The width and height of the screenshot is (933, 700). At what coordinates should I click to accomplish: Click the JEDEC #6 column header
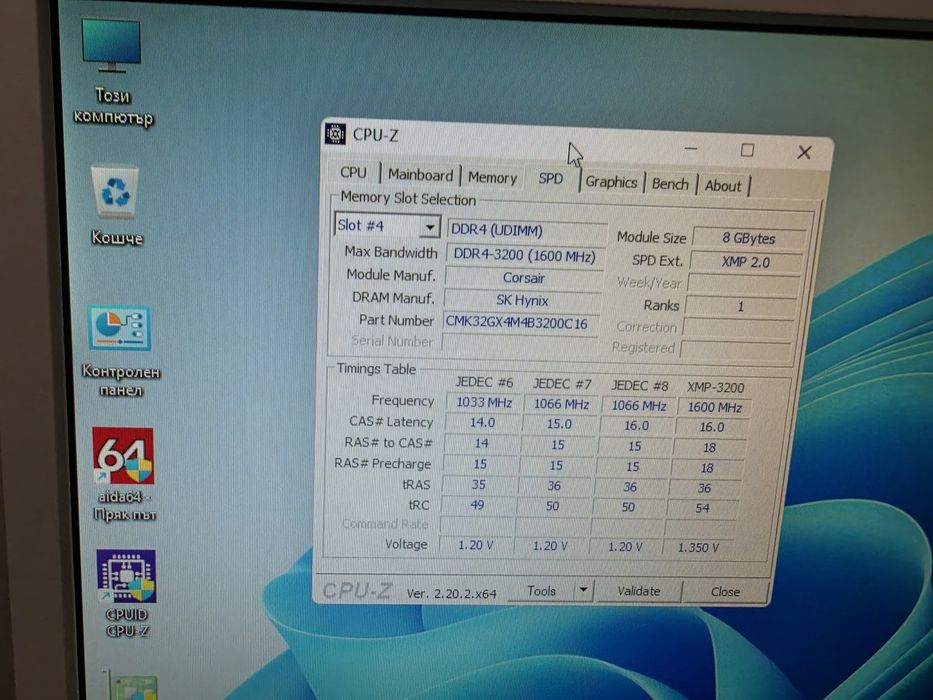pyautogui.click(x=484, y=382)
